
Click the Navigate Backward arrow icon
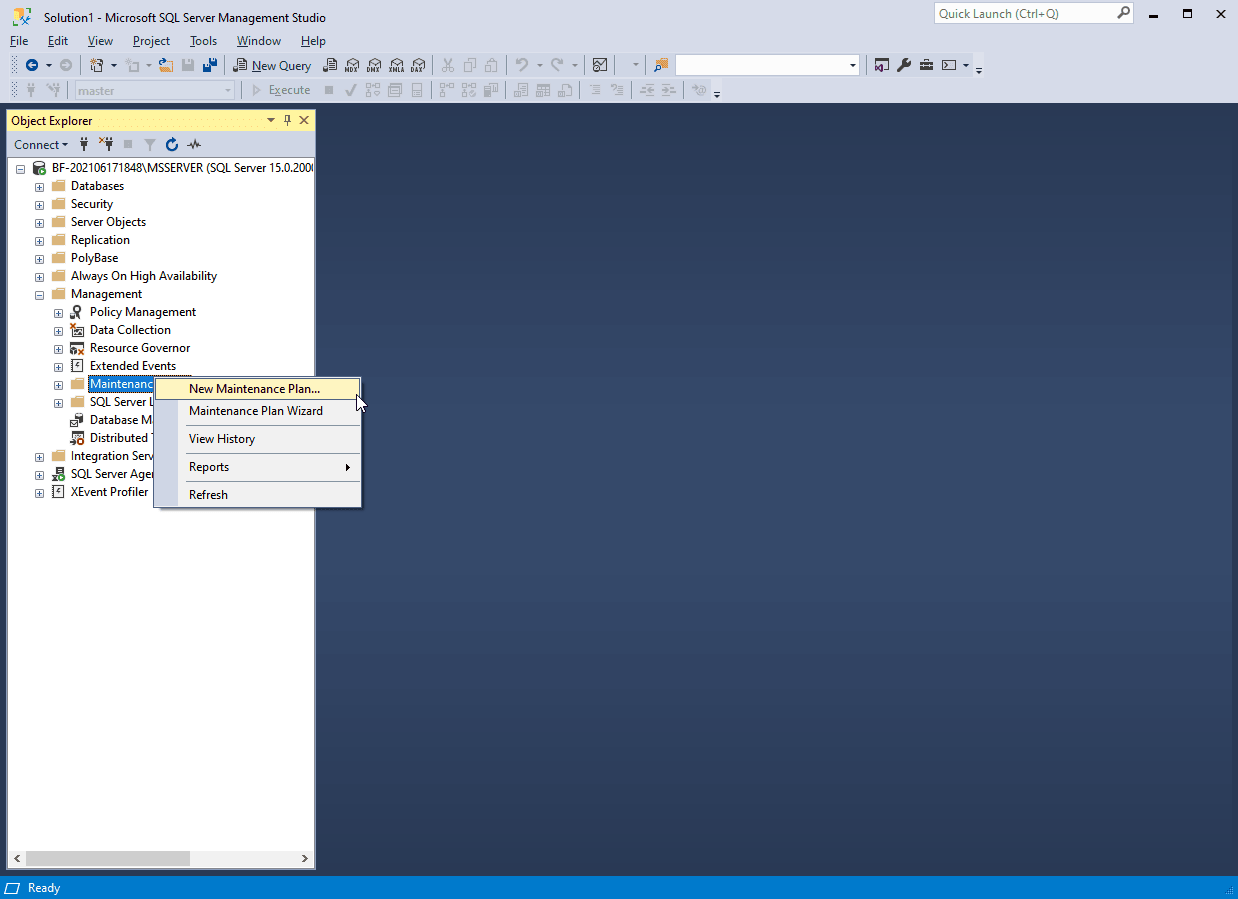(x=32, y=65)
